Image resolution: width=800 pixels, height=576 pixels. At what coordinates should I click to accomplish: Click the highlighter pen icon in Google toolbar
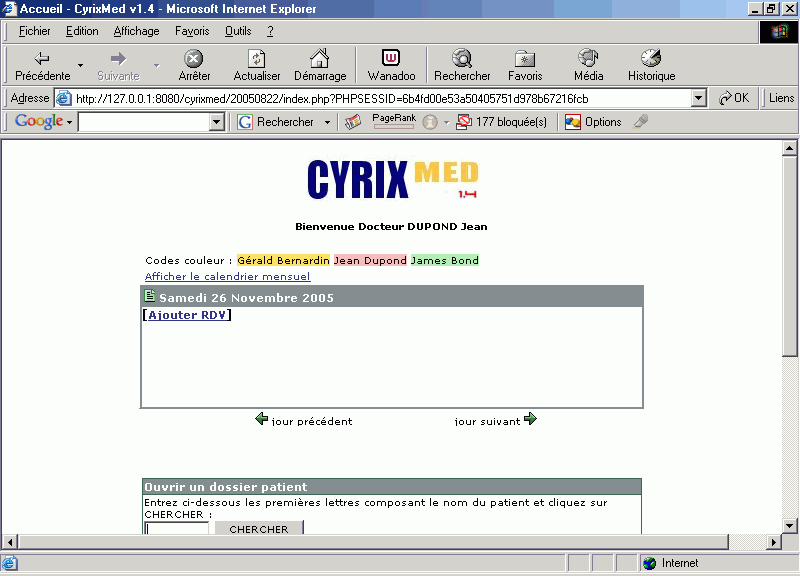point(641,121)
